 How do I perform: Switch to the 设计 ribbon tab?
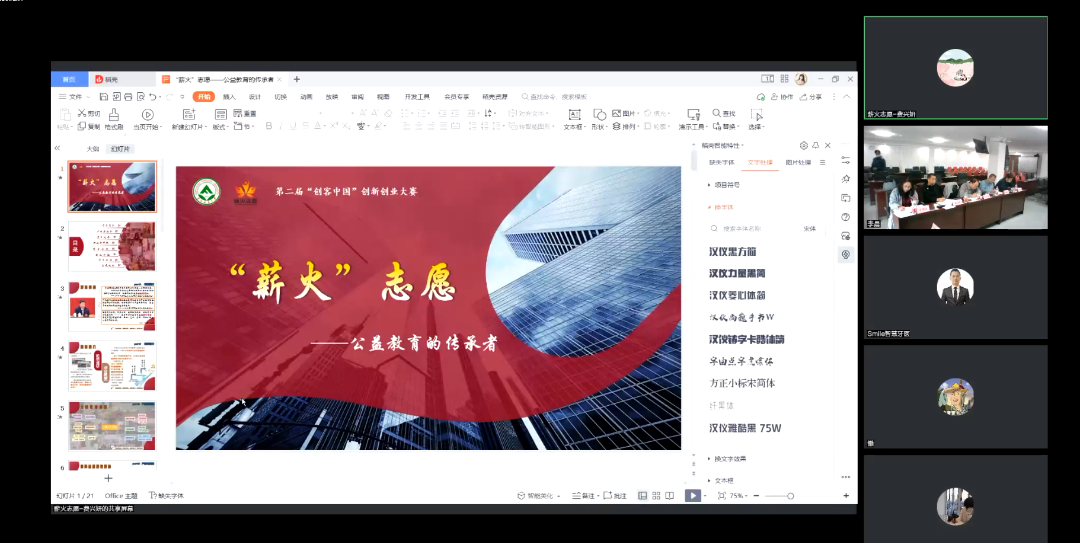point(255,97)
